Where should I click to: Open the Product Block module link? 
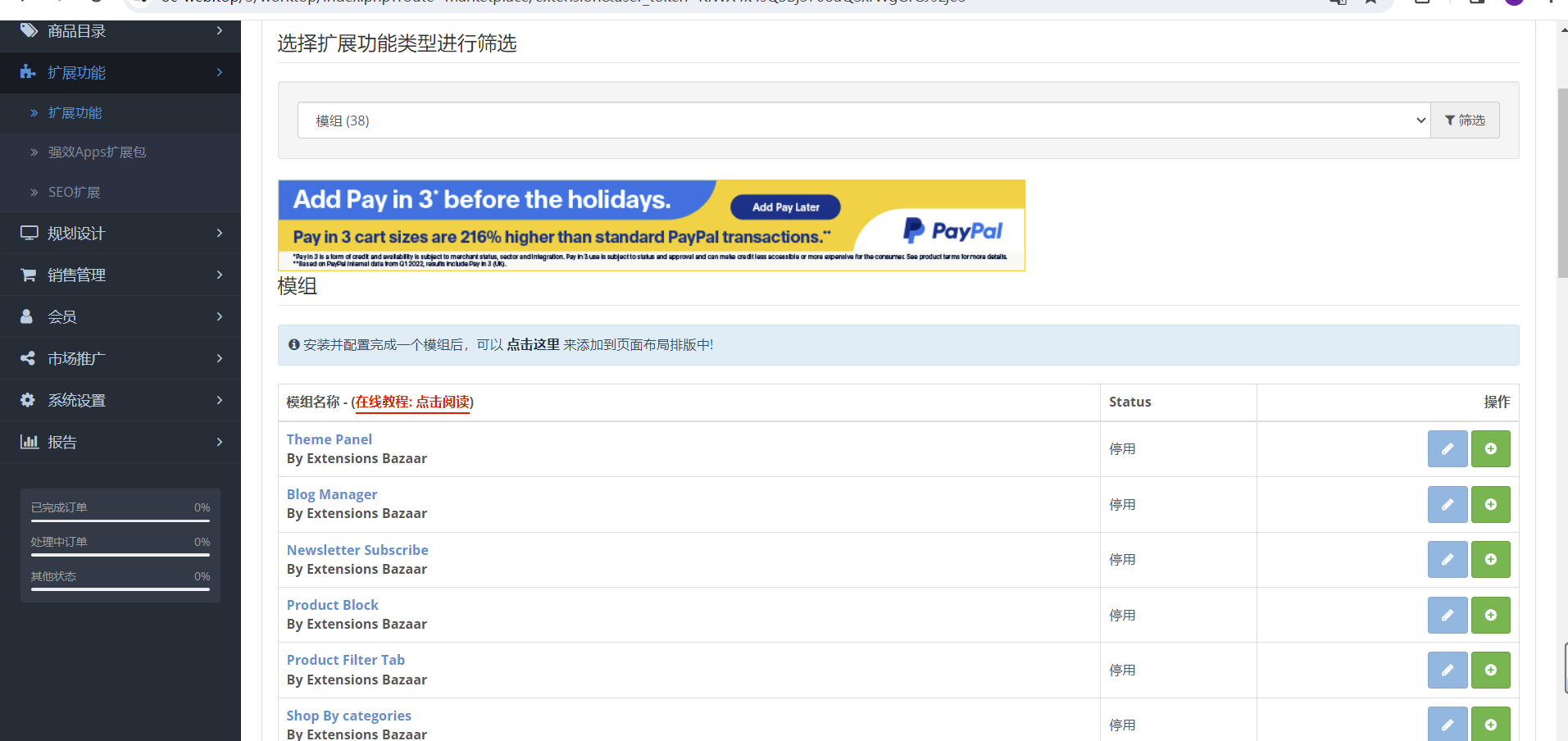pyautogui.click(x=332, y=605)
